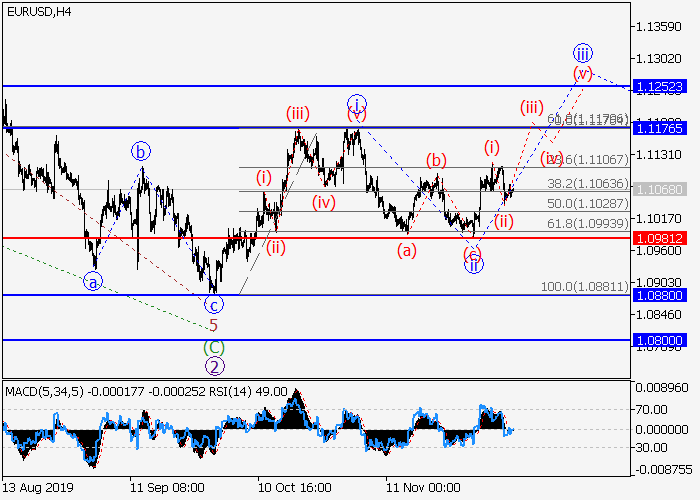Click the blue circled wave c marker
The width and height of the screenshot is (700, 500).
[x=213, y=305]
